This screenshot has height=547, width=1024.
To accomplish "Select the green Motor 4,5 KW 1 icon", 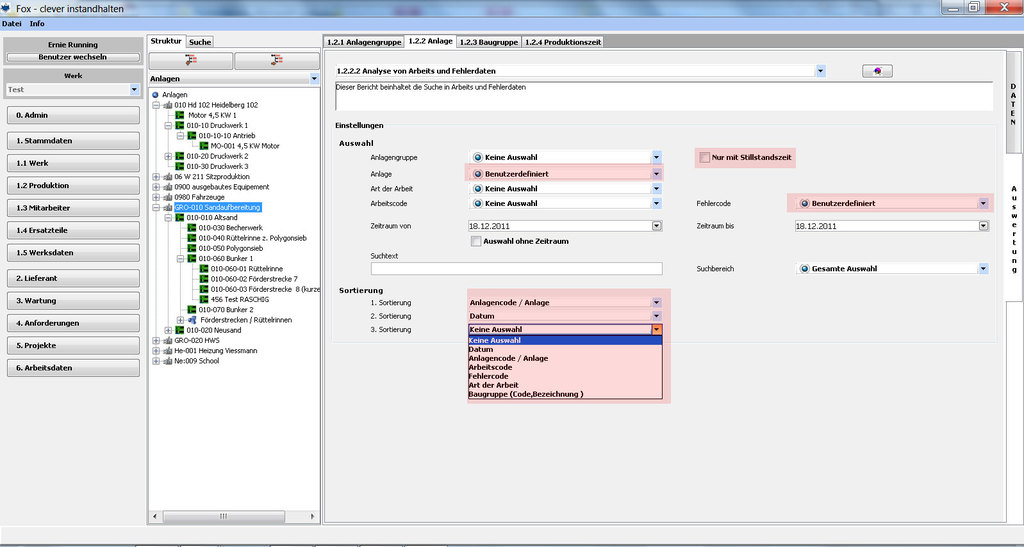I will tap(181, 115).
